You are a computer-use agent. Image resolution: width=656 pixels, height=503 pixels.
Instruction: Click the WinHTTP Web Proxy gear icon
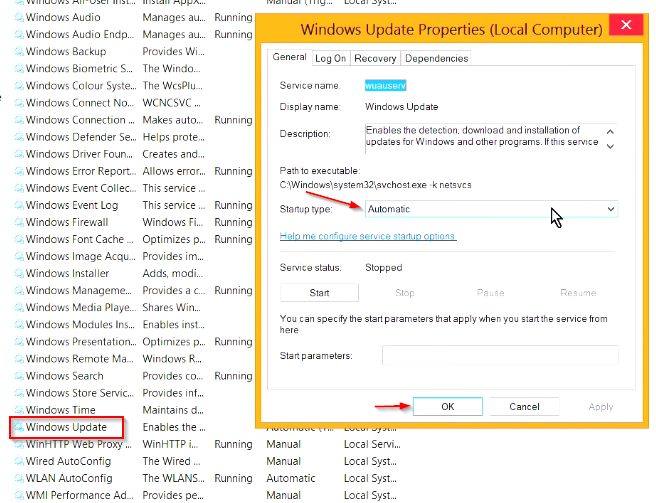coord(19,444)
